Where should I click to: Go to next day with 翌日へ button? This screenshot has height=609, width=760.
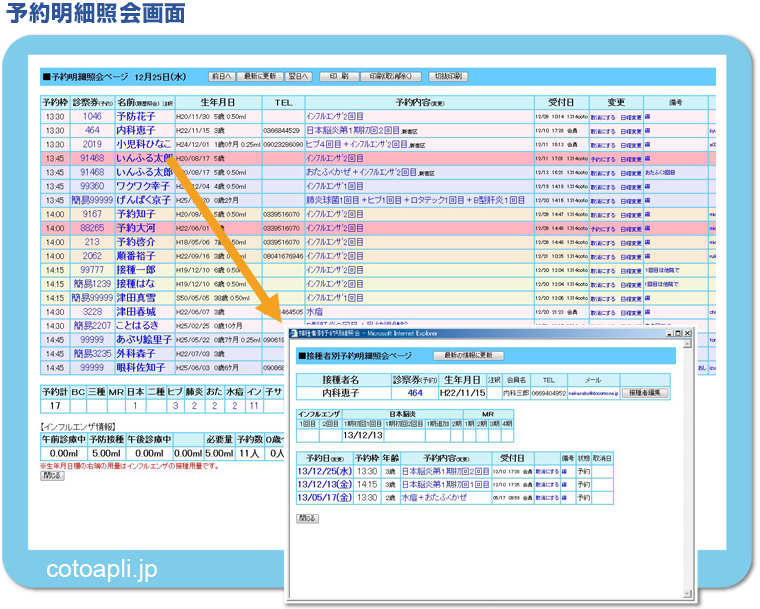pyautogui.click(x=298, y=77)
